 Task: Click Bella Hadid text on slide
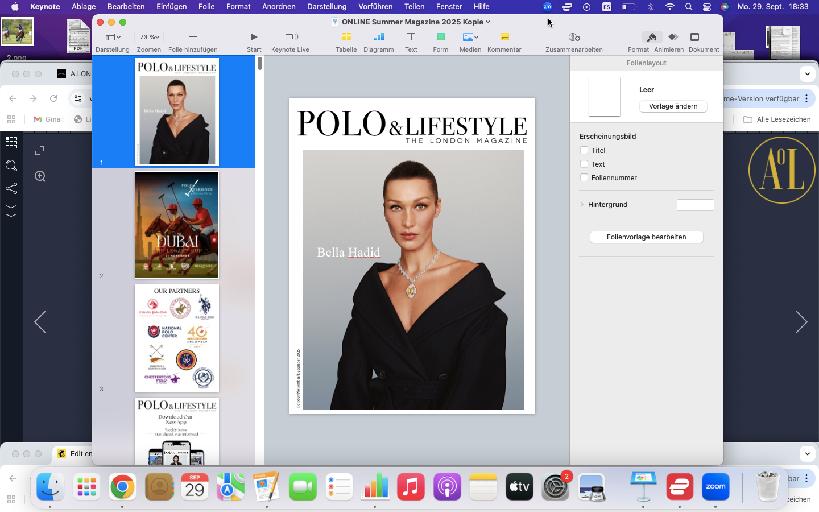click(348, 252)
